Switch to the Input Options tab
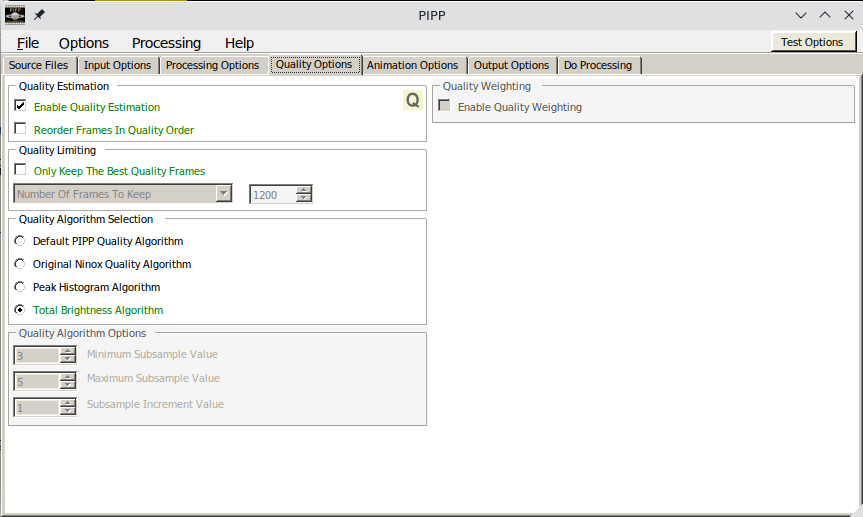863x517 pixels. click(117, 65)
